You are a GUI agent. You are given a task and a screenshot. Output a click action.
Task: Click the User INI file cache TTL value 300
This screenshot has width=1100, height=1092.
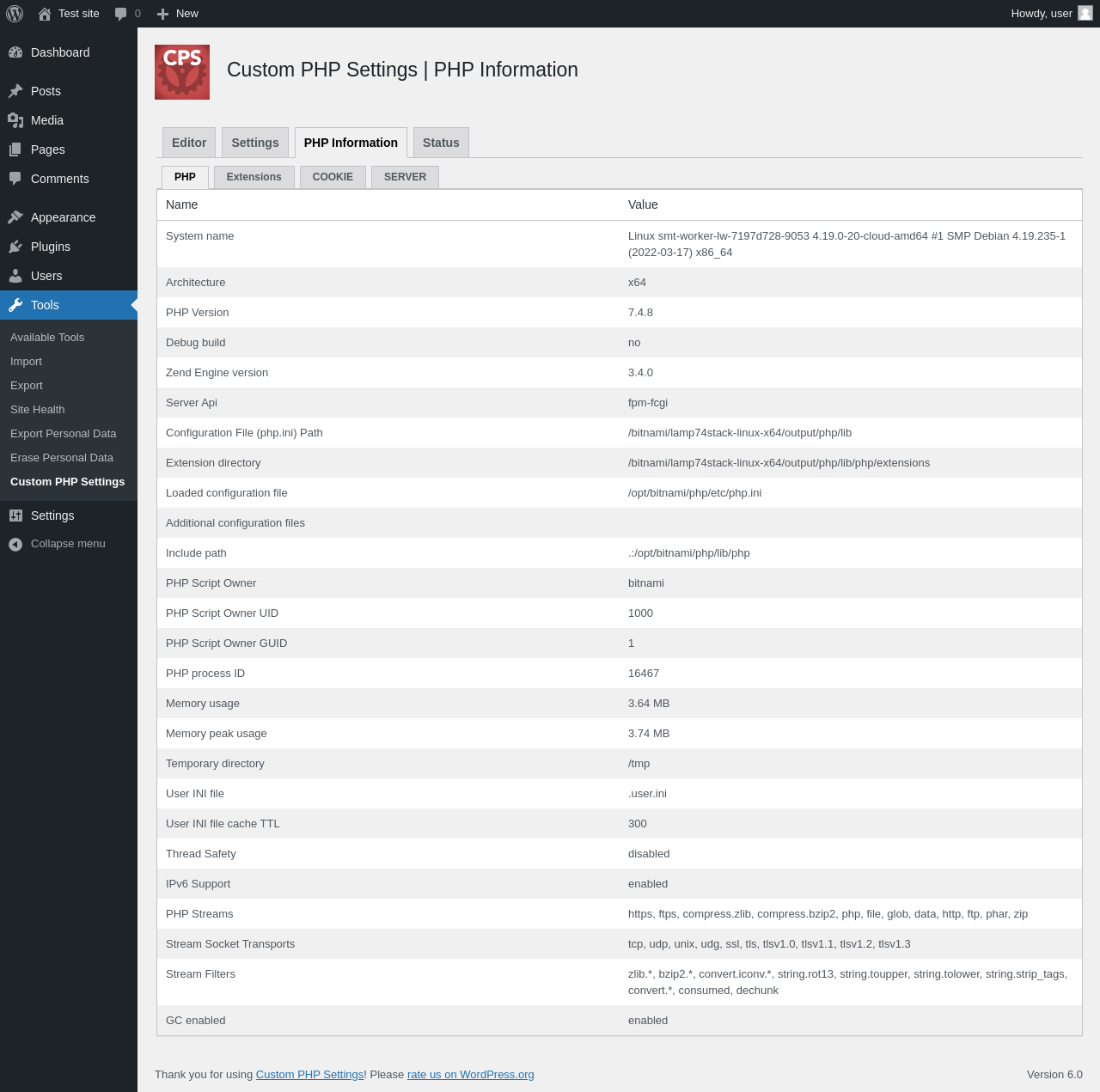pyautogui.click(x=638, y=824)
